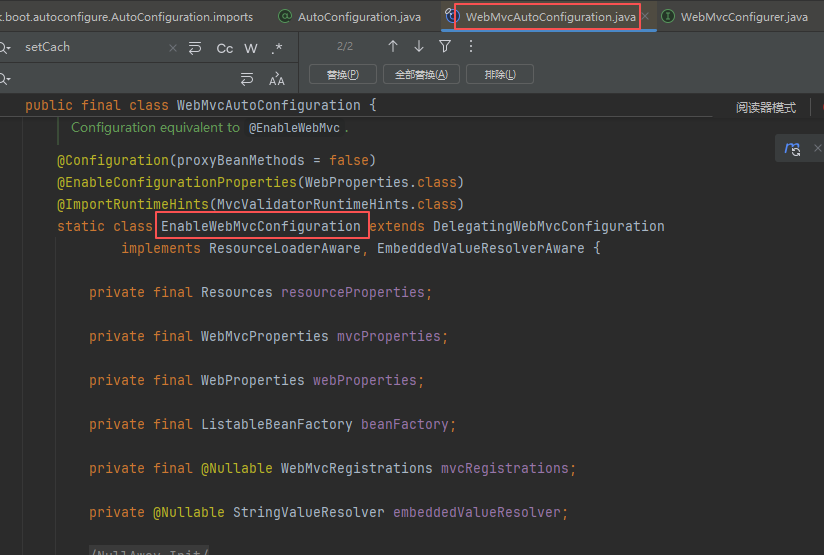The image size is (824, 555).
Task: Click the mvcRegistrations field name
Action: point(505,469)
